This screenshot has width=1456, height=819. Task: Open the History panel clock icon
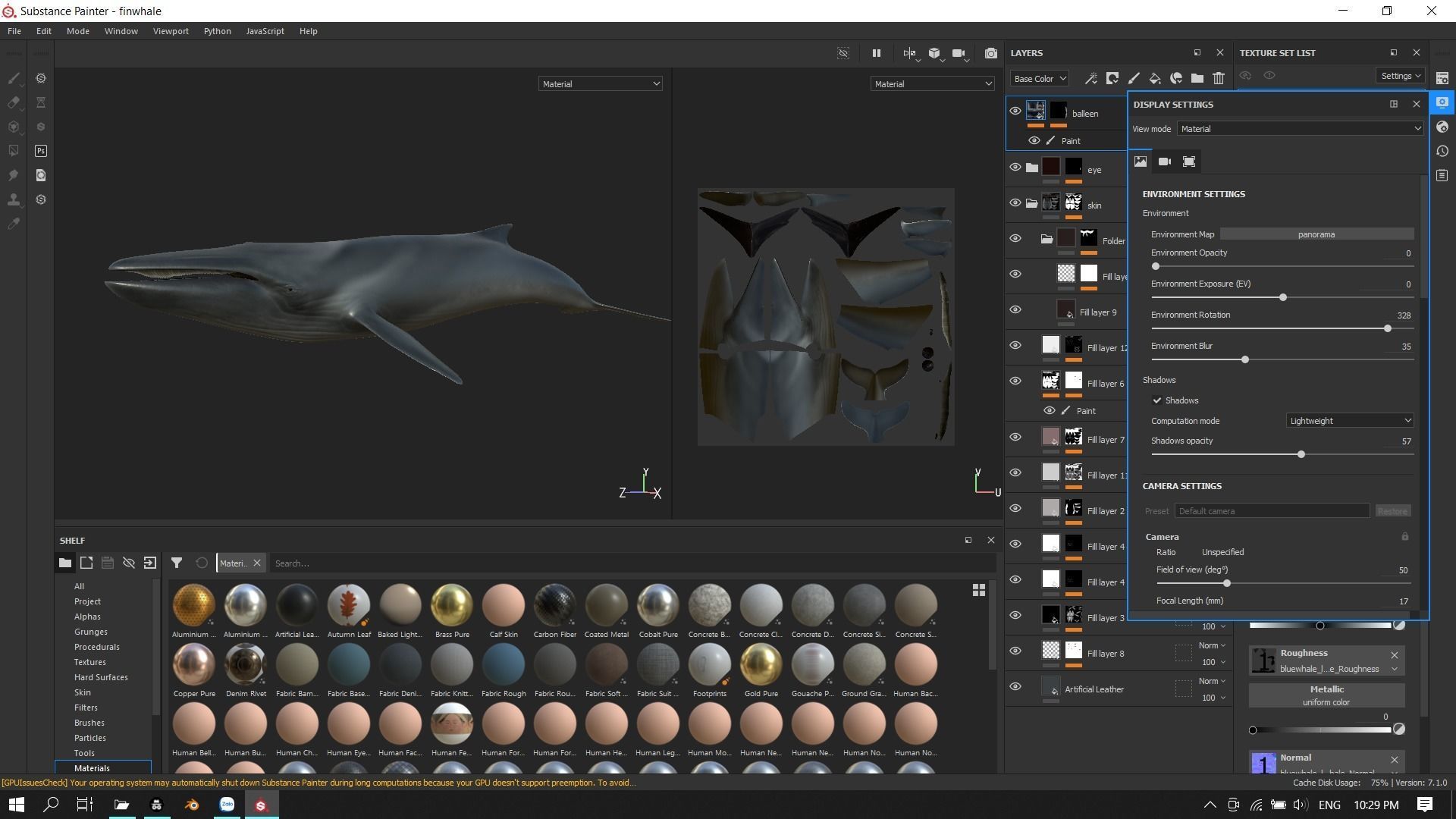[1442, 151]
